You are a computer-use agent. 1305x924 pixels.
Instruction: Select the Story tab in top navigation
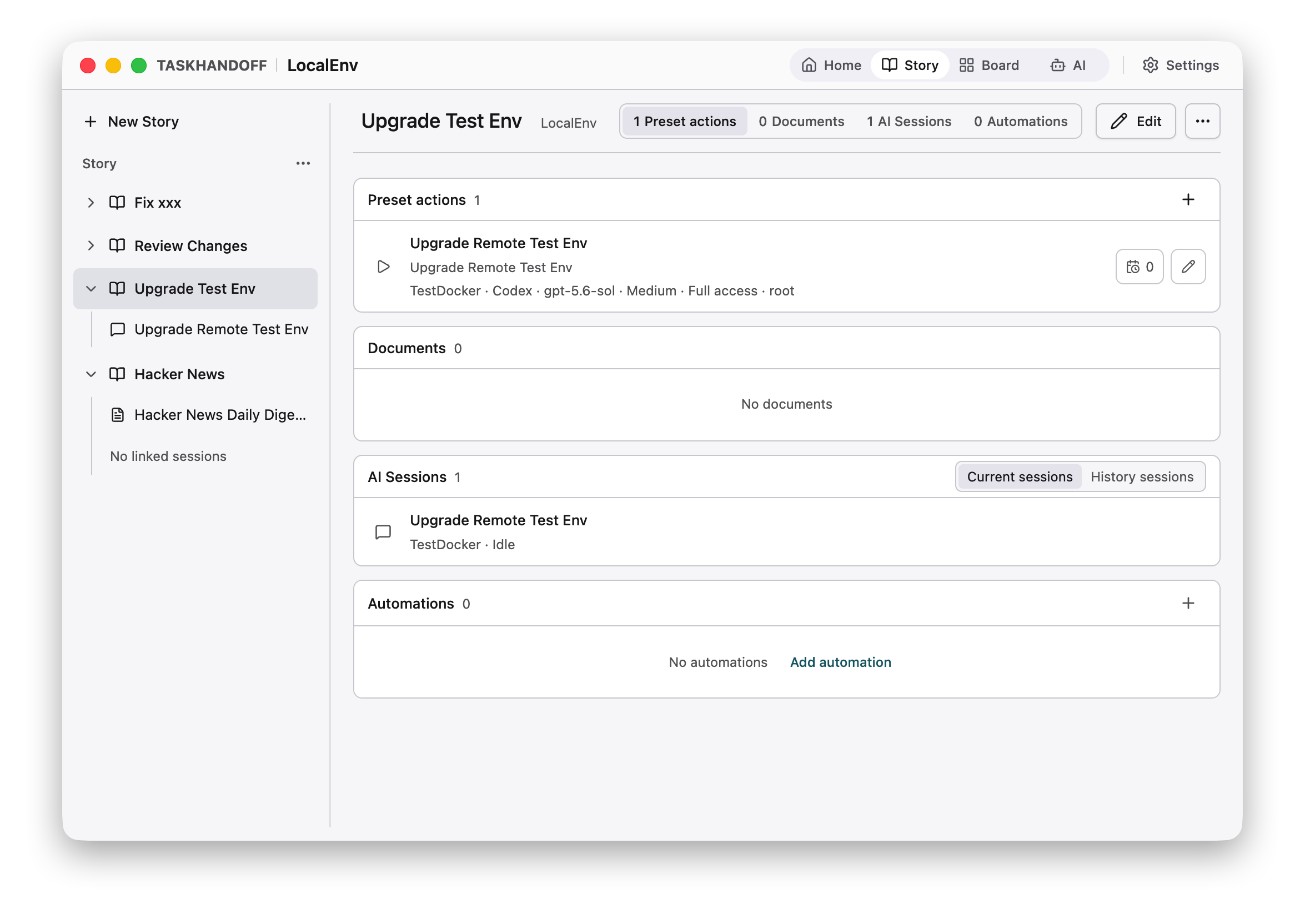[909, 66]
